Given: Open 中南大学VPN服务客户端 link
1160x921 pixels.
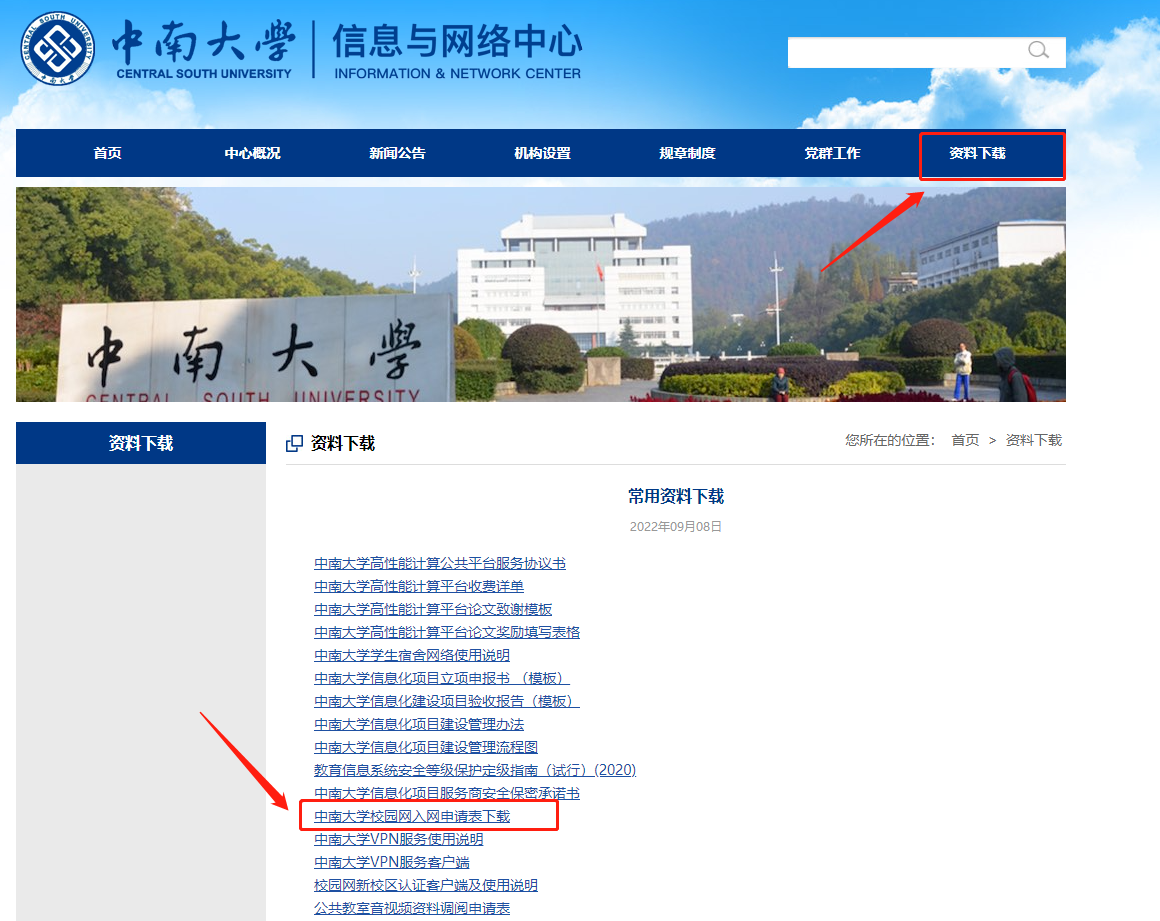Looking at the screenshot, I should (x=391, y=862).
